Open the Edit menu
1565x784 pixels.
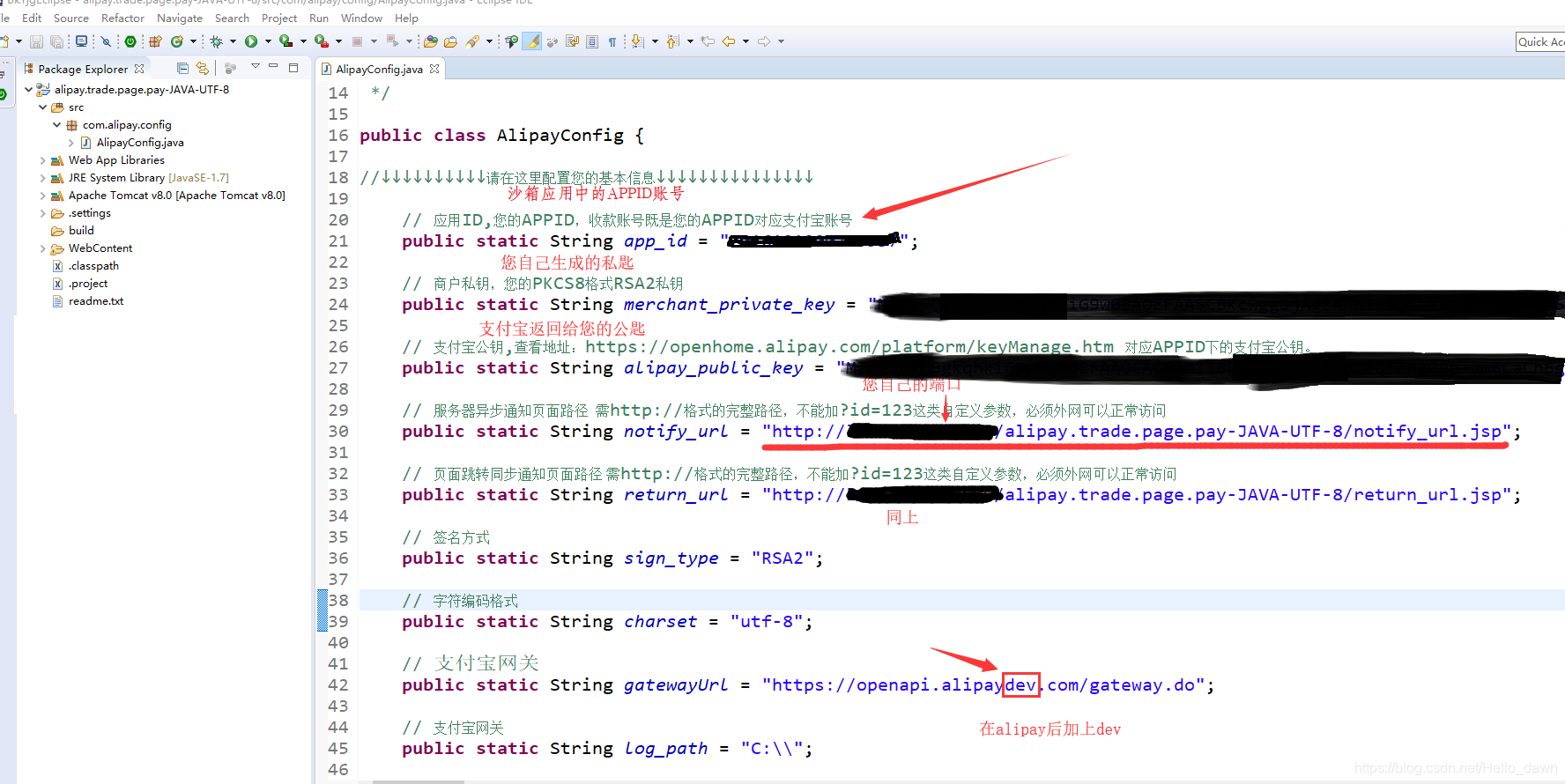click(x=32, y=18)
